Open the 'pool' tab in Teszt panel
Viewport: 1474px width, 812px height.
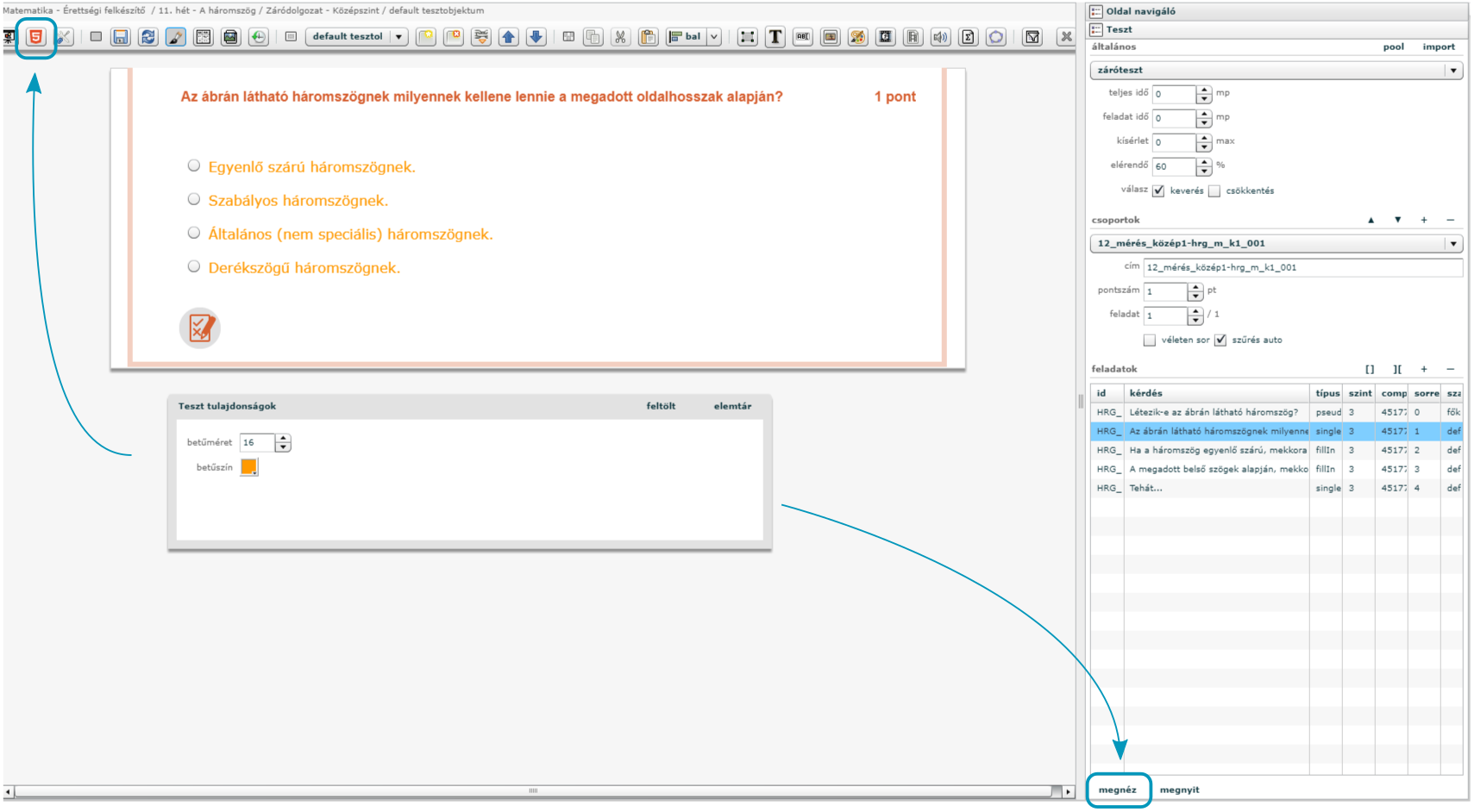click(x=1393, y=47)
